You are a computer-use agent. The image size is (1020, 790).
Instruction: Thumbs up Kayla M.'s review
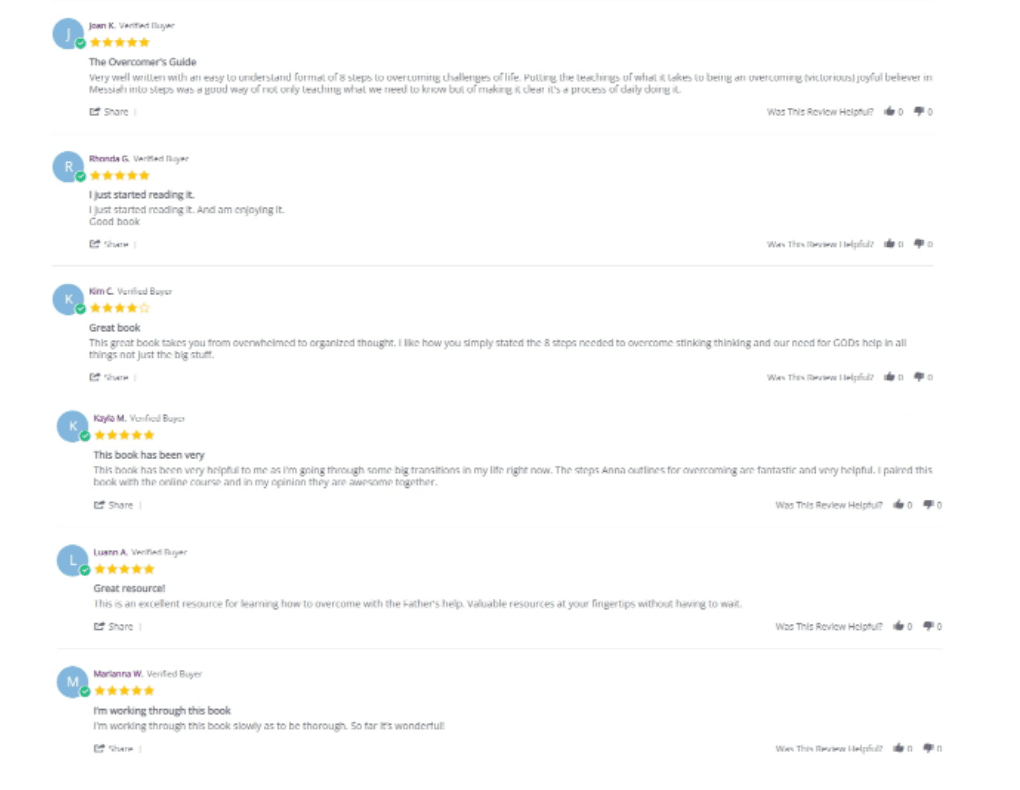(x=898, y=505)
